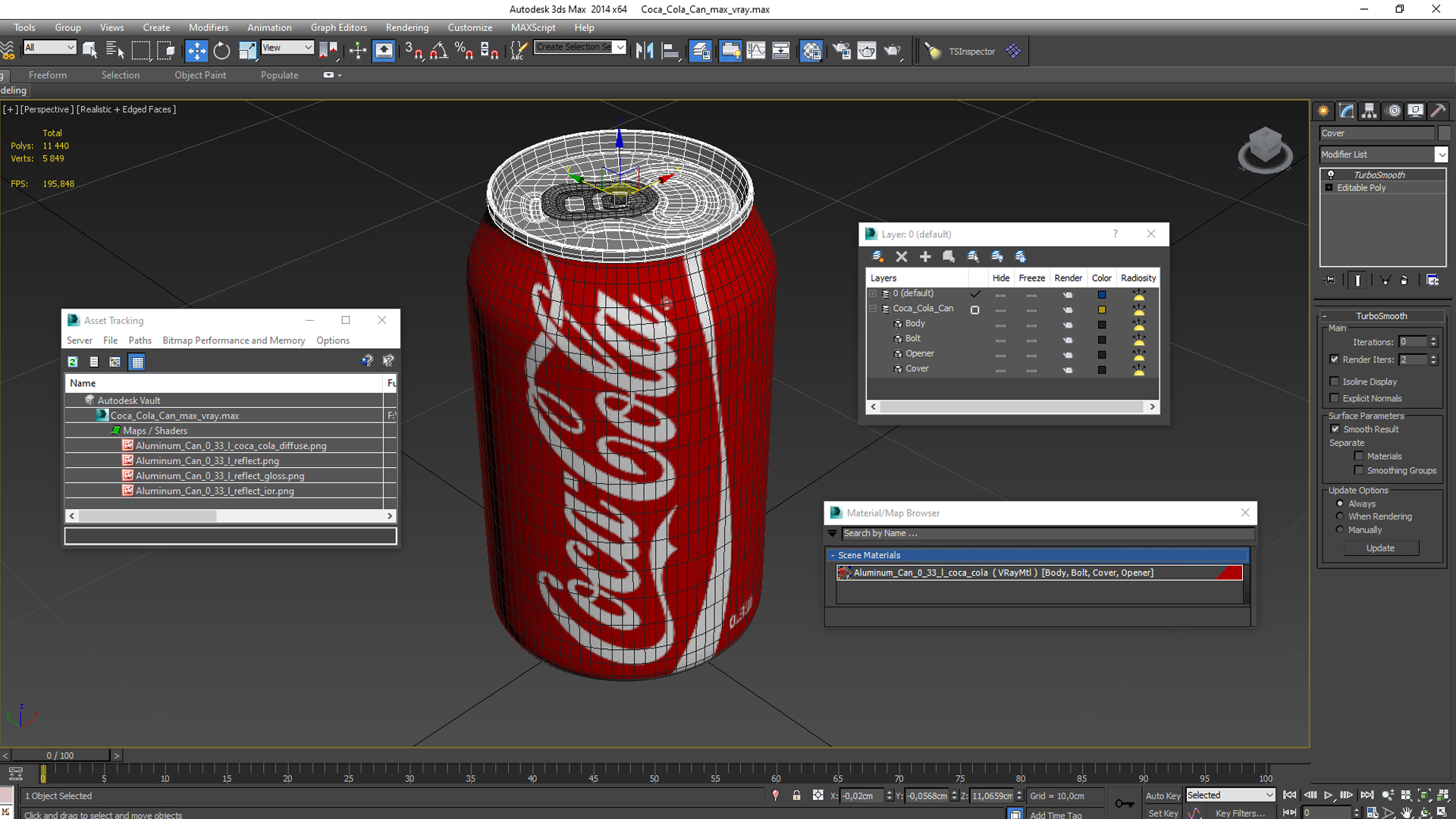
Task: Click Editable Poly in the modifier stack
Action: [x=1361, y=187]
